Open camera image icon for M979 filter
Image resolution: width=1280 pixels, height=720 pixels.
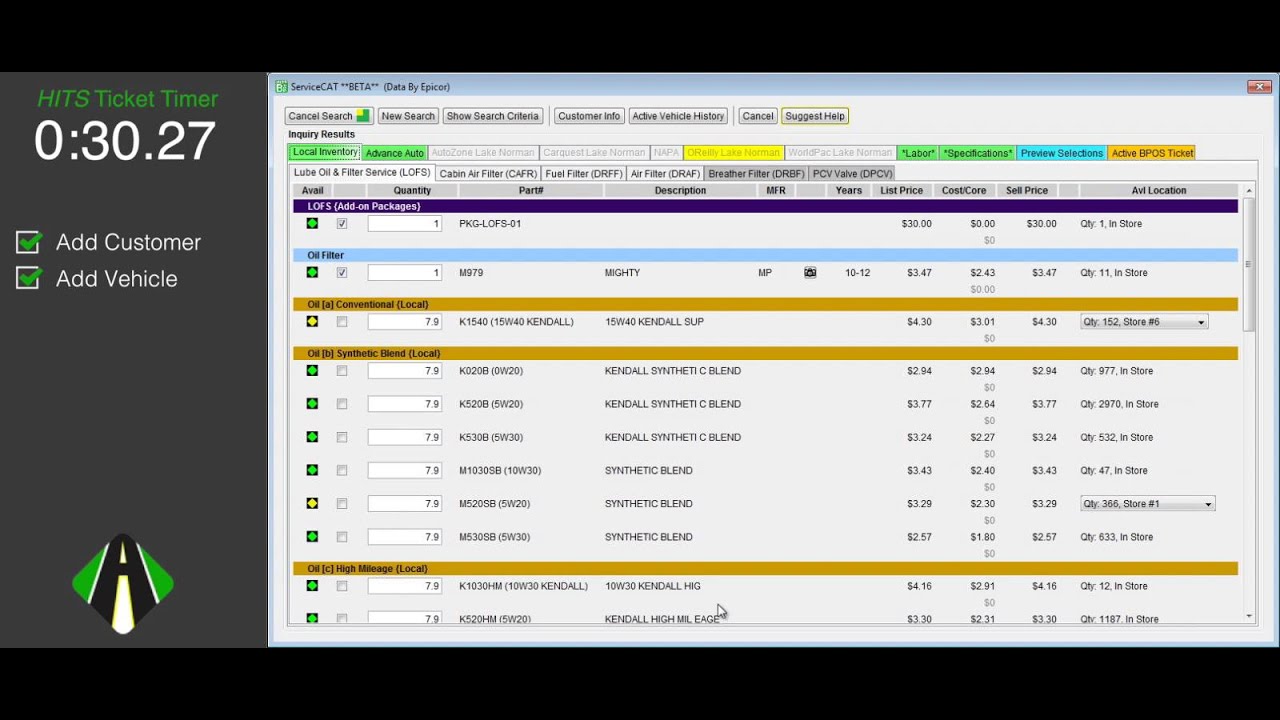(810, 272)
